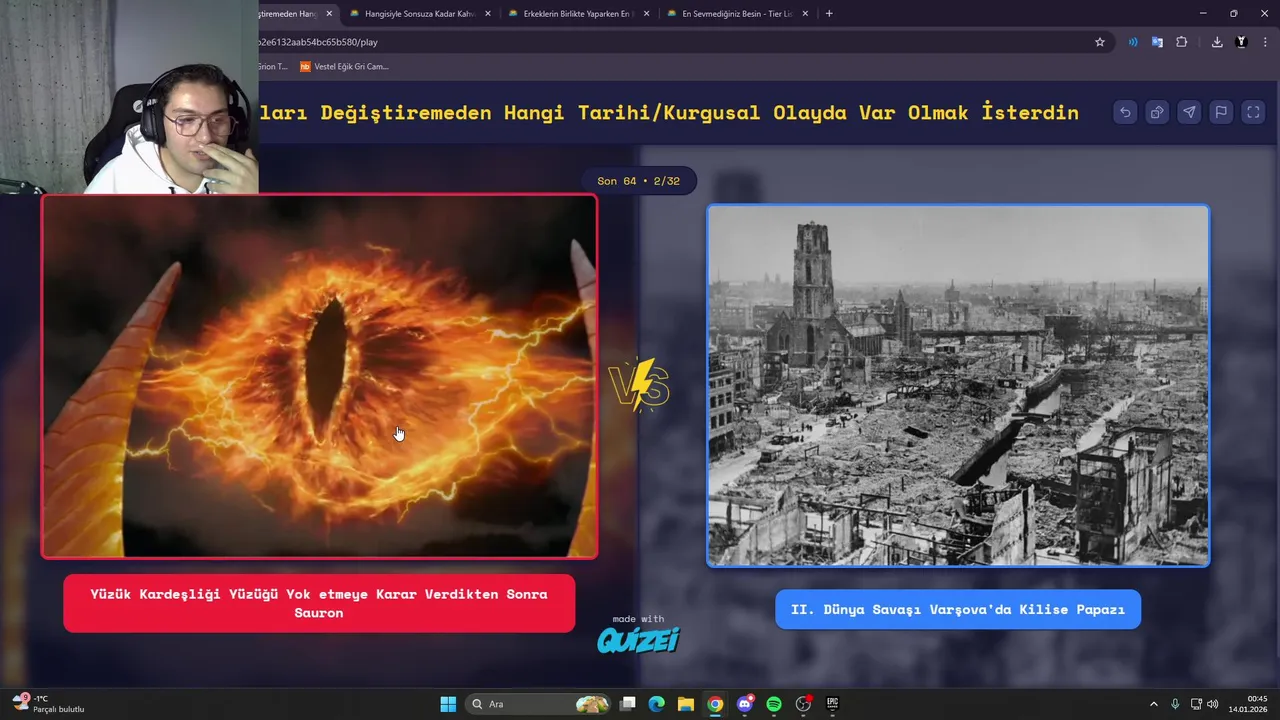Open Epic Games Launcher from the taskbar
Viewport: 1280px width, 720px height.
point(832,704)
